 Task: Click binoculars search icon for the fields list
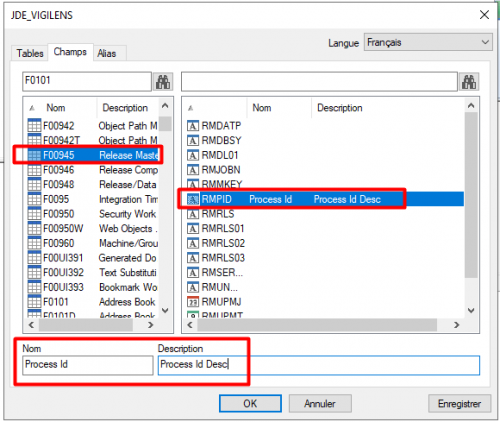point(469,82)
